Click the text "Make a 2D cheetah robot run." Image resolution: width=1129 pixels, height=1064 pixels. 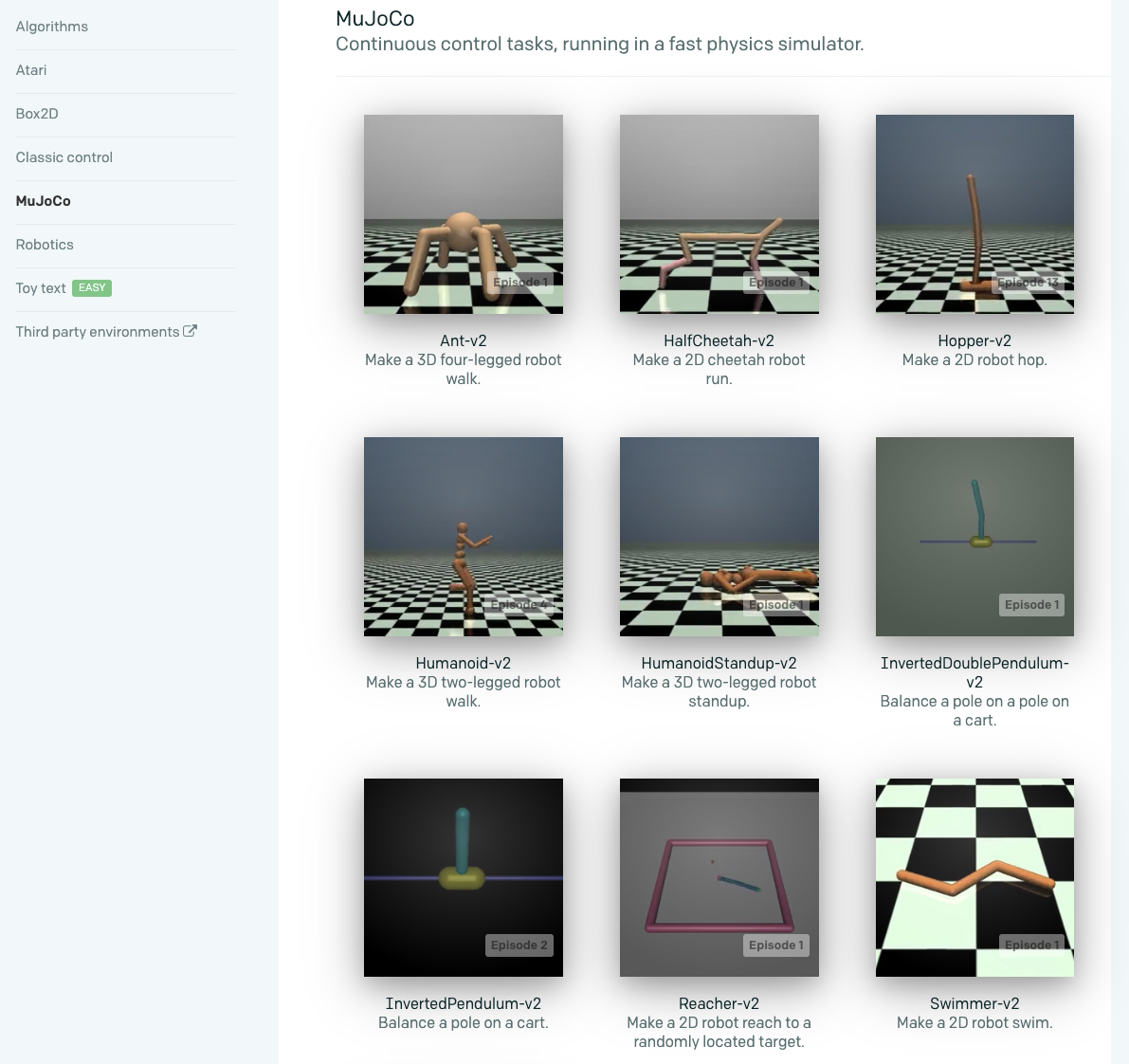pos(719,370)
